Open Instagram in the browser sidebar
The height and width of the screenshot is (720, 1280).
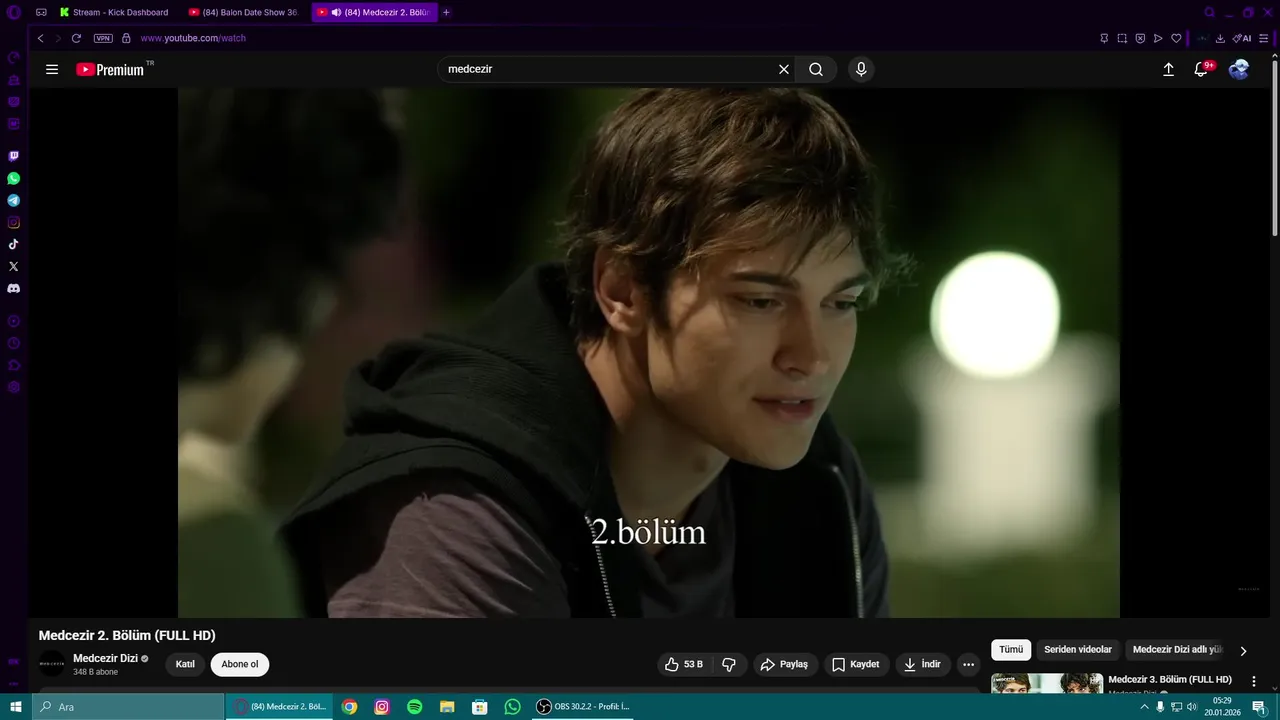coord(13,222)
